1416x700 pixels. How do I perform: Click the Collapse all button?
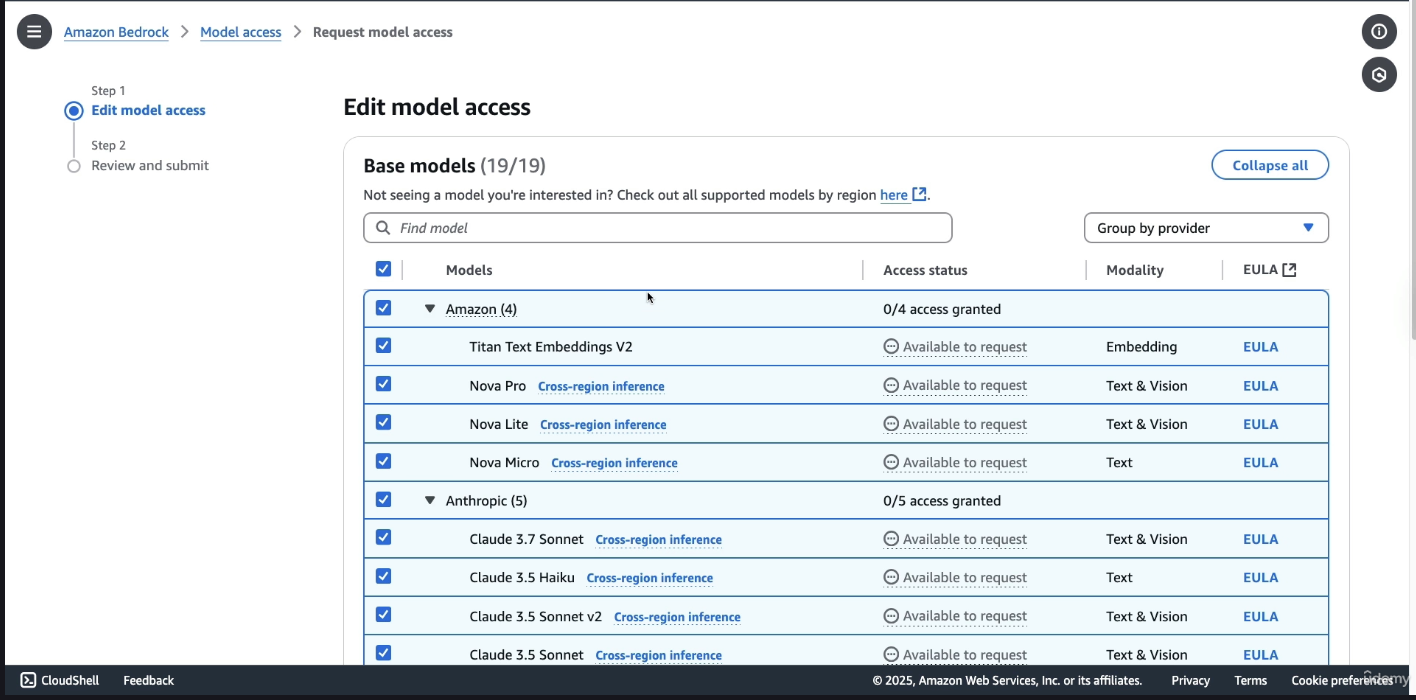tap(1270, 165)
